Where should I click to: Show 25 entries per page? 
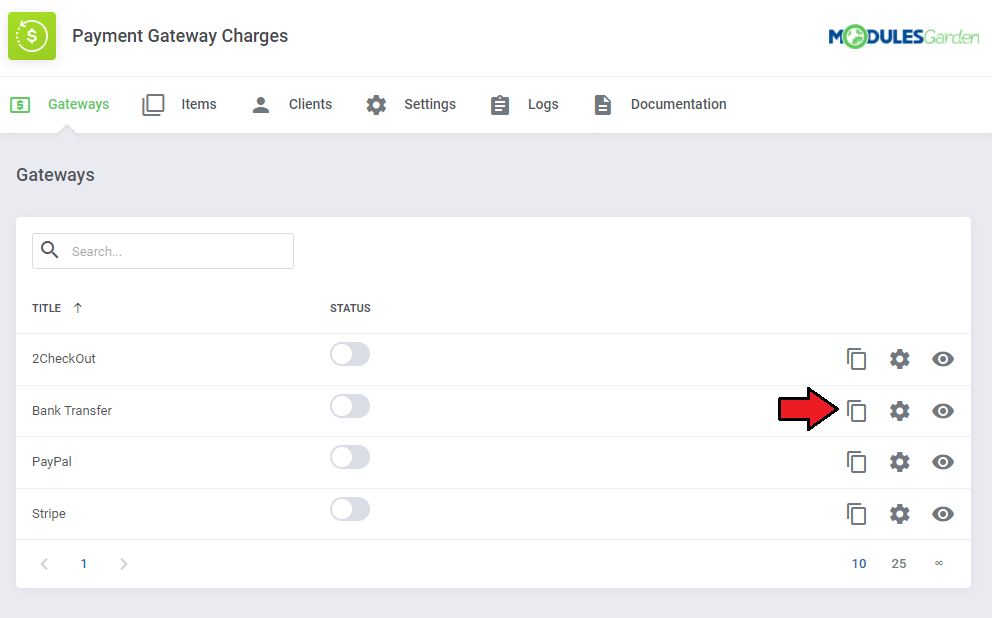pyautogui.click(x=899, y=564)
